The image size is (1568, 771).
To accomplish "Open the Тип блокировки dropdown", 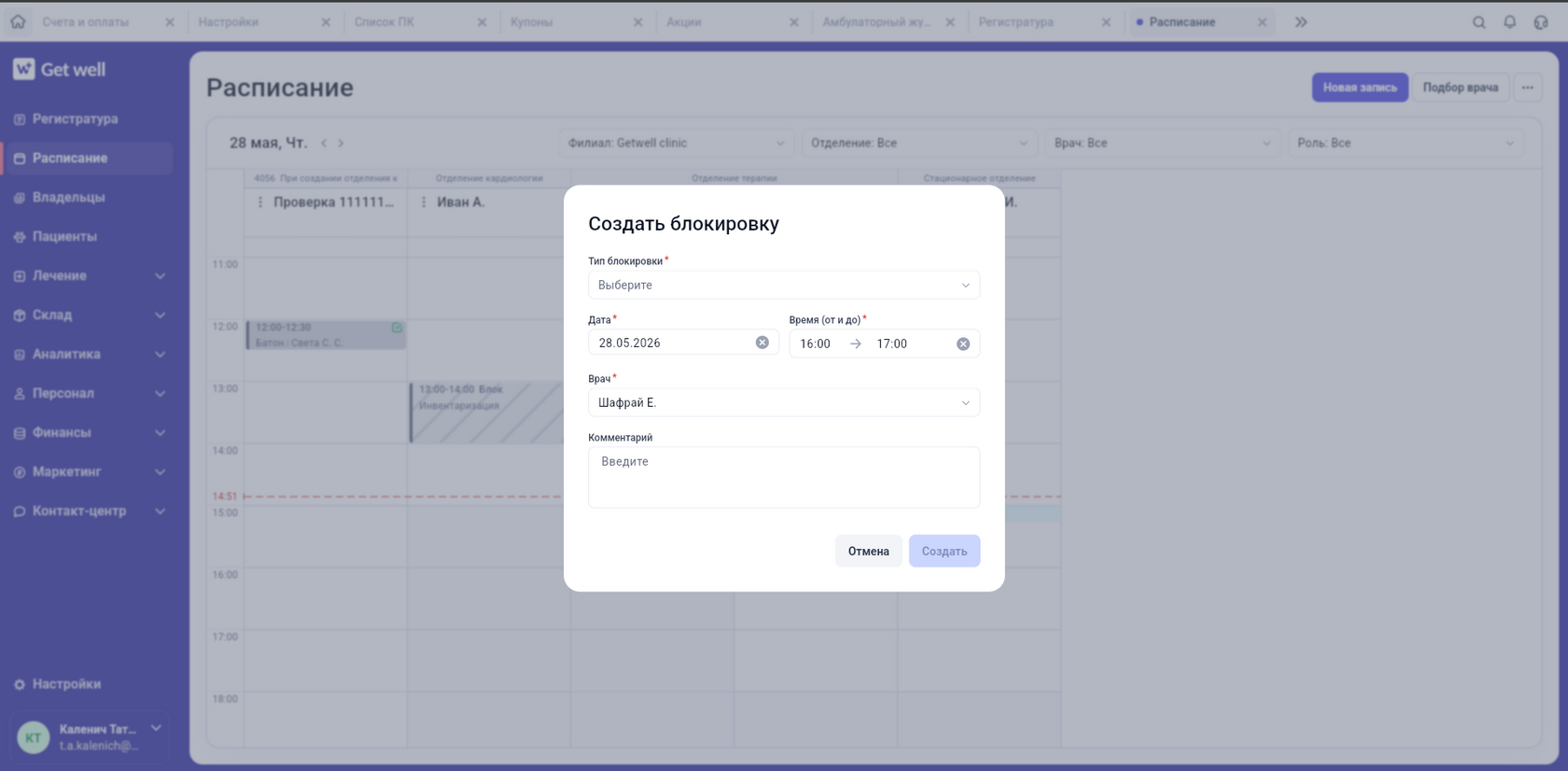I will tap(784, 285).
